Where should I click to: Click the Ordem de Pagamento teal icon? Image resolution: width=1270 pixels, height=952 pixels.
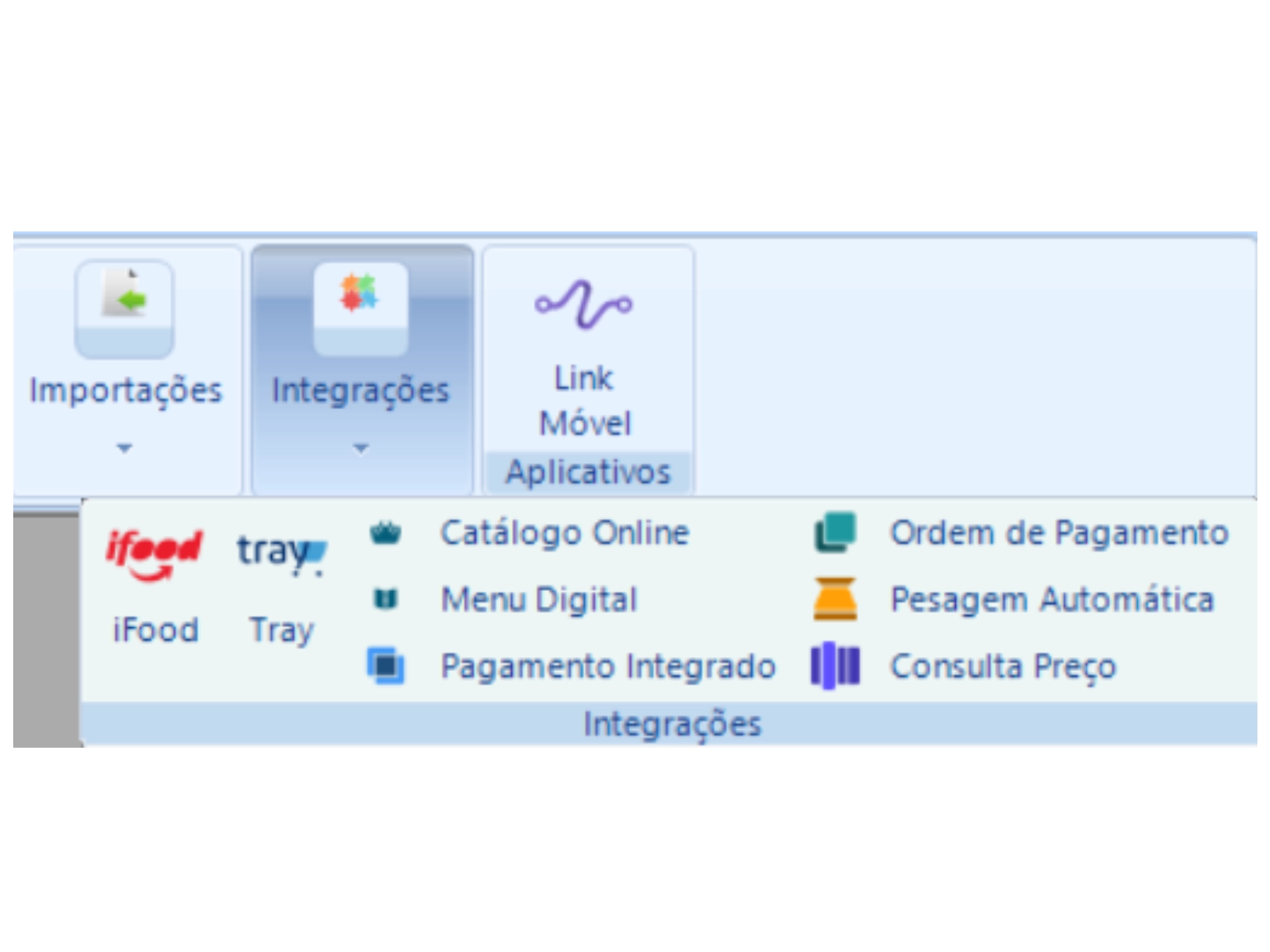point(835,532)
